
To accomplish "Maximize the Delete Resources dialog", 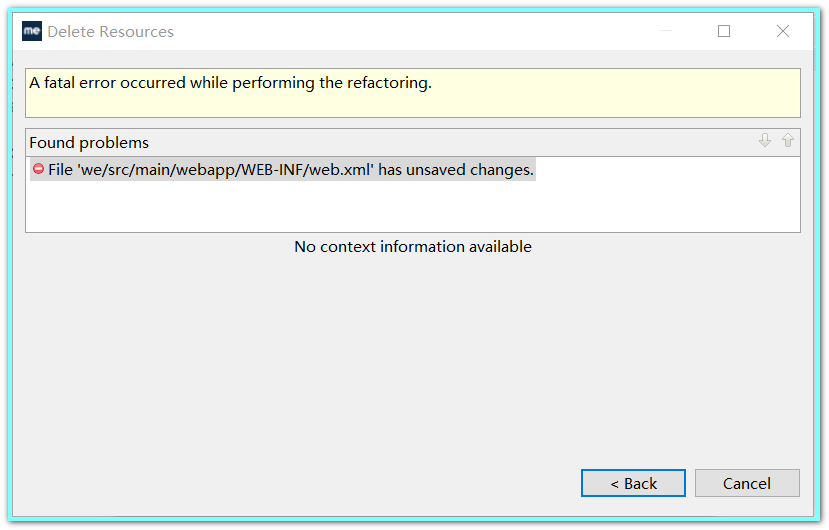I will coord(724,31).
